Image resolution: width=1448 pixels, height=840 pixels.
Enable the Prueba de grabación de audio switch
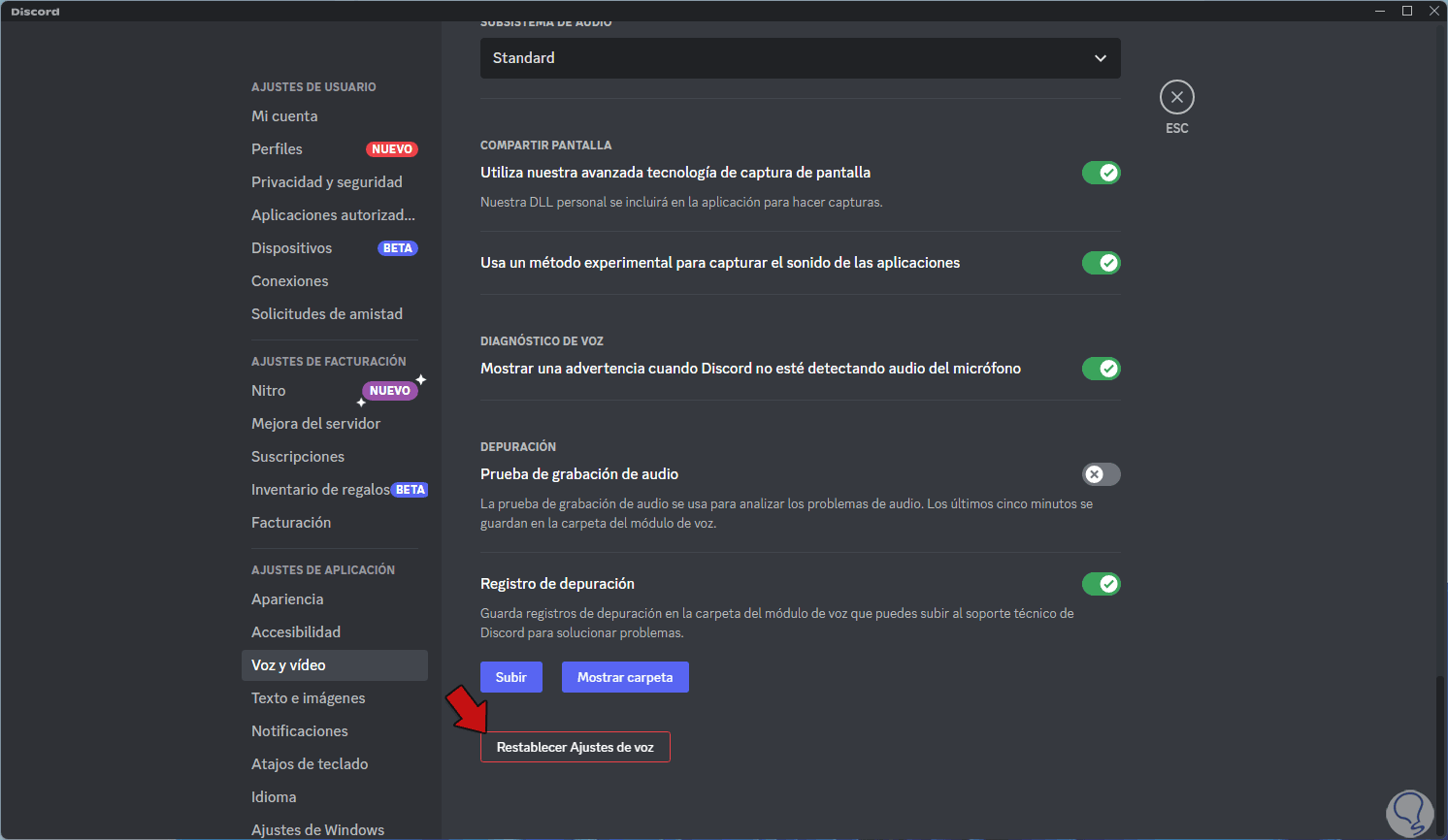[x=1102, y=474]
